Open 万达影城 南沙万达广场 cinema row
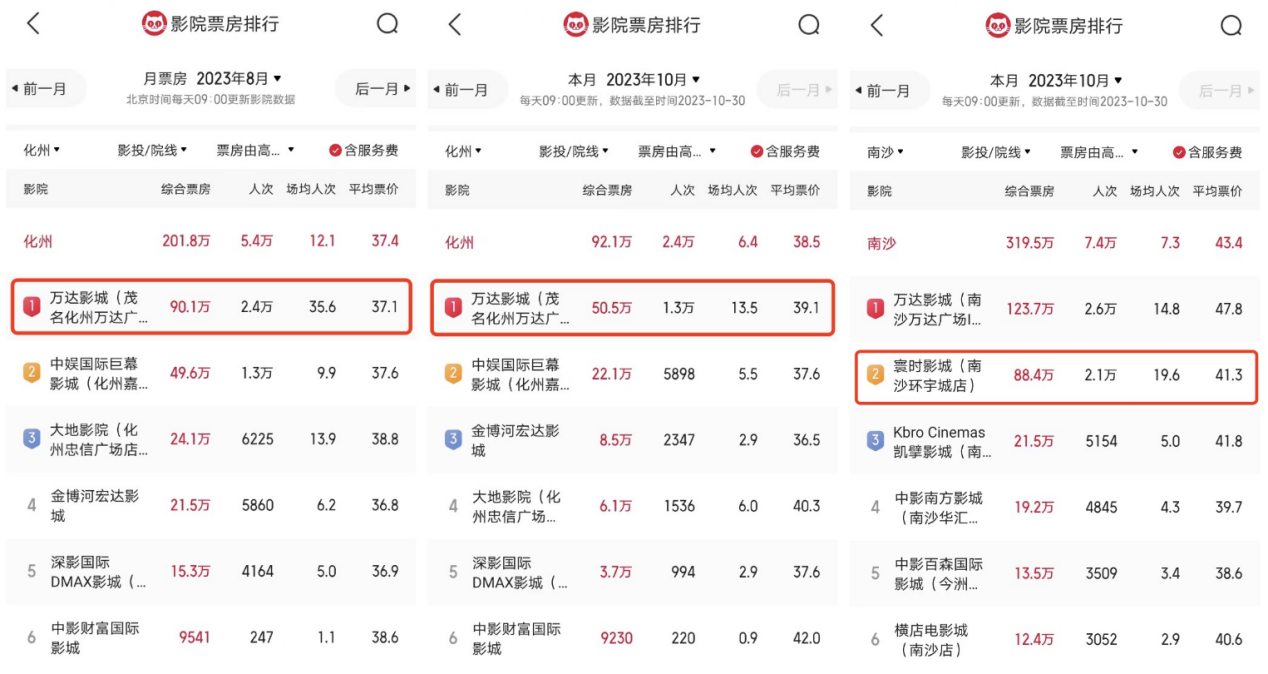The image size is (1268, 674). pyautogui.click(x=1055, y=309)
